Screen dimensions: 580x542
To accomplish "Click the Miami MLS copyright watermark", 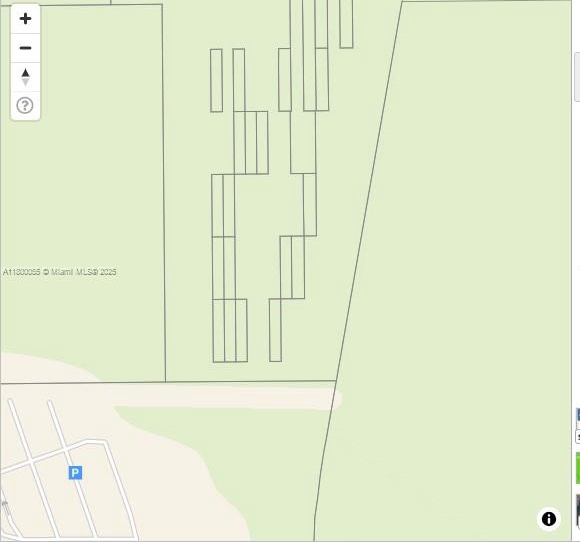I will click(x=60, y=272).
